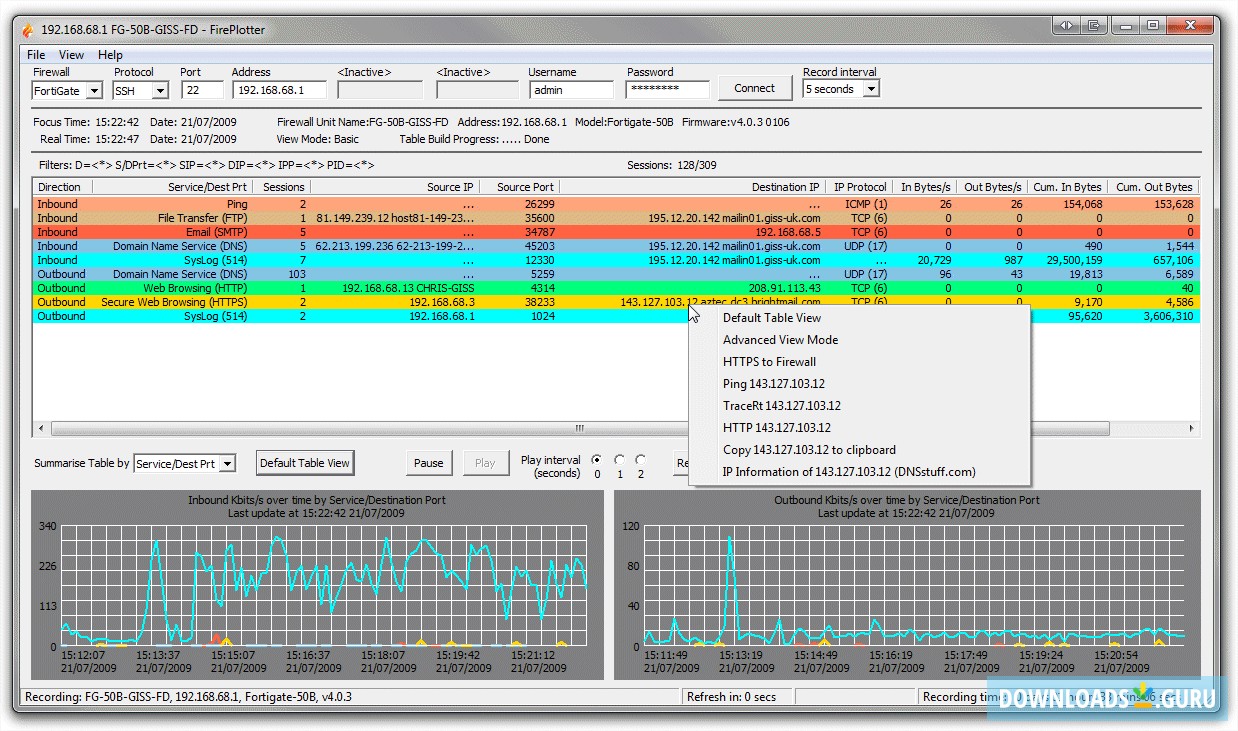Click the Pause button
1238x731 pixels.
pyautogui.click(x=428, y=463)
